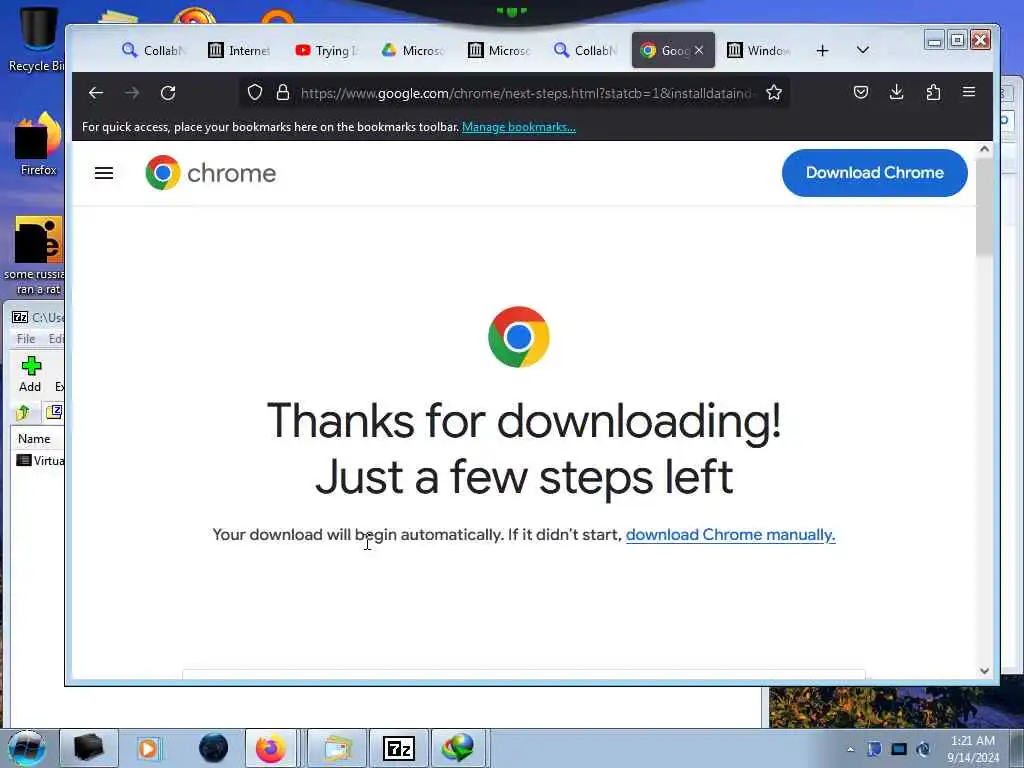
Task: Open the Save to Pocket icon
Action: click(x=861, y=93)
